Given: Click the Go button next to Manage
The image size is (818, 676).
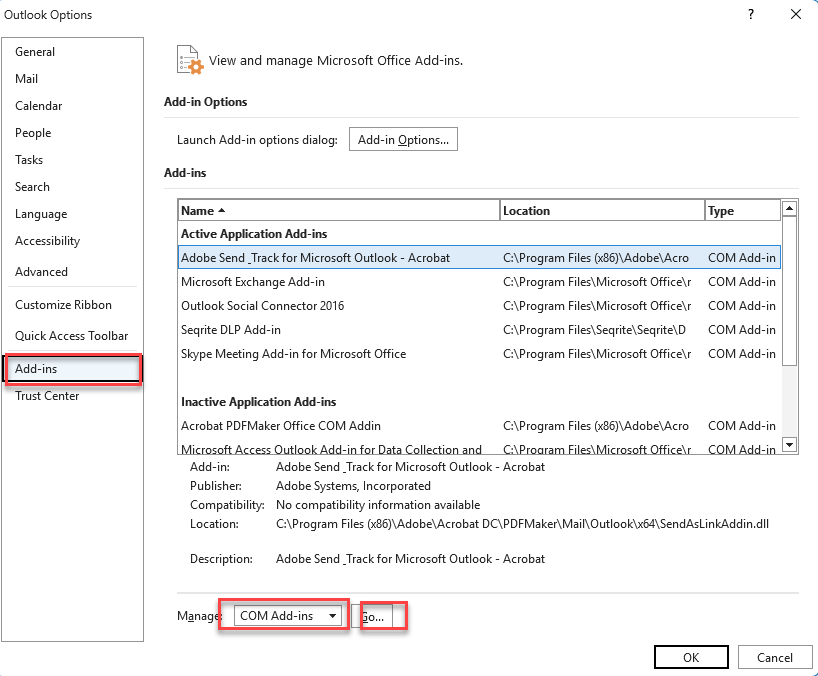Looking at the screenshot, I should 372,617.
